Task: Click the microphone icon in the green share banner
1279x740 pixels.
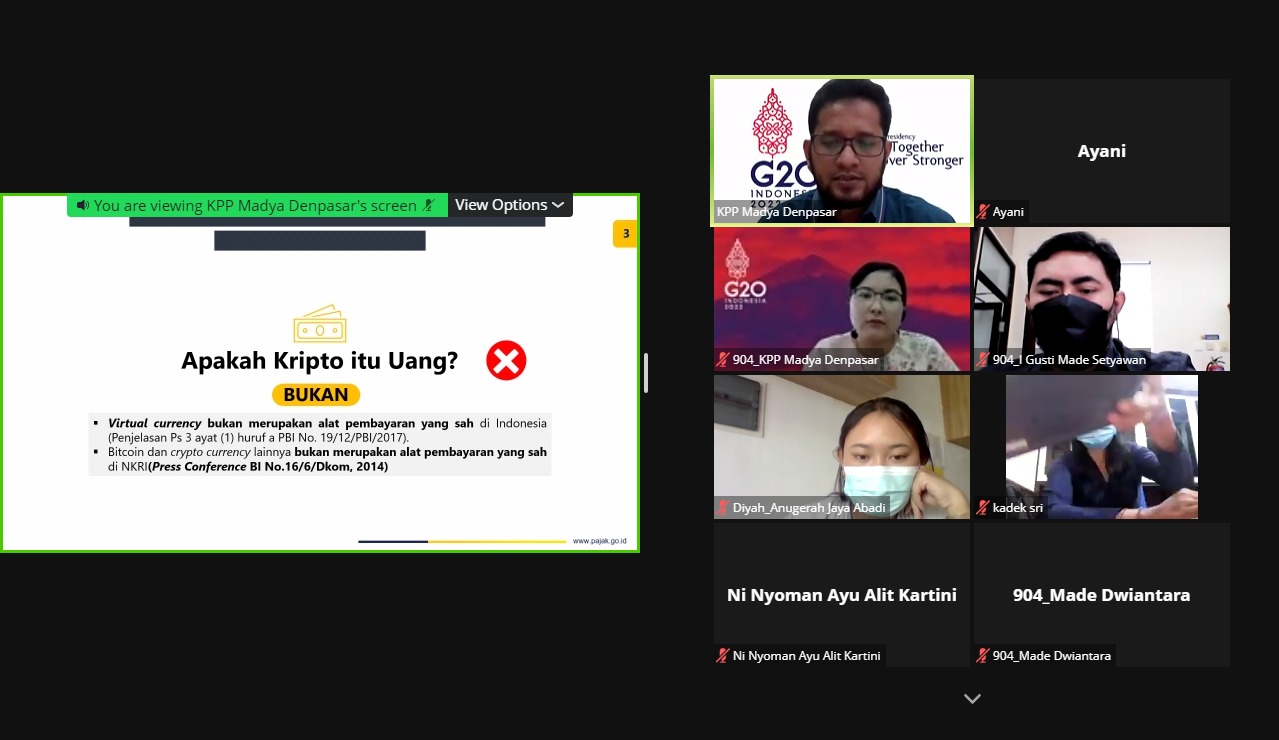Action: tap(429, 205)
